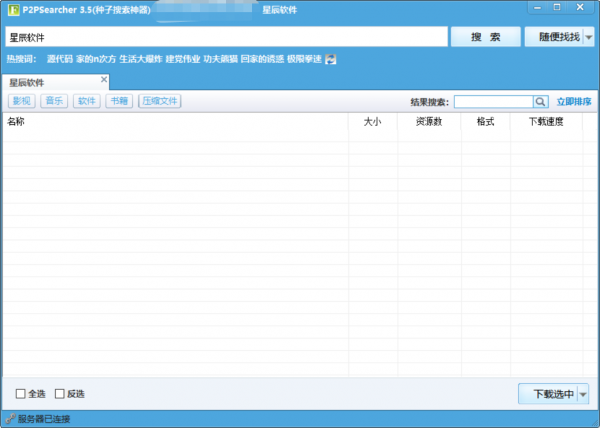This screenshot has width=600, height=428.
Task: Focus the 结果搜索 input field
Action: coord(494,102)
